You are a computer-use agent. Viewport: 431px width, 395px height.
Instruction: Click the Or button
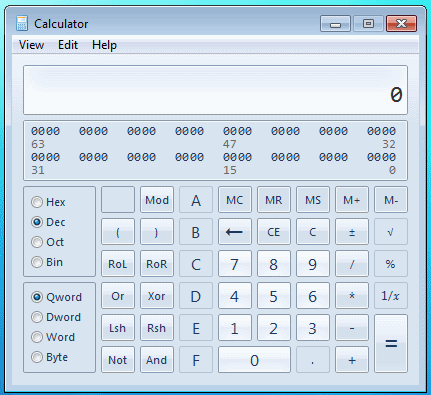118,296
